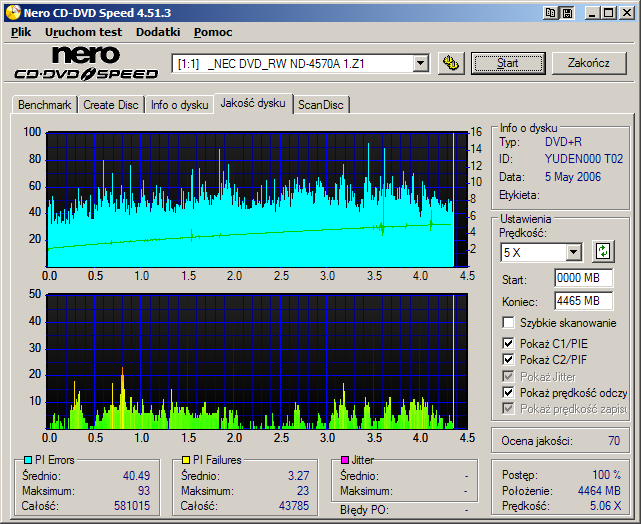Screen dimensions: 641x524
Task: Open the Plik menu
Action: coord(21,32)
